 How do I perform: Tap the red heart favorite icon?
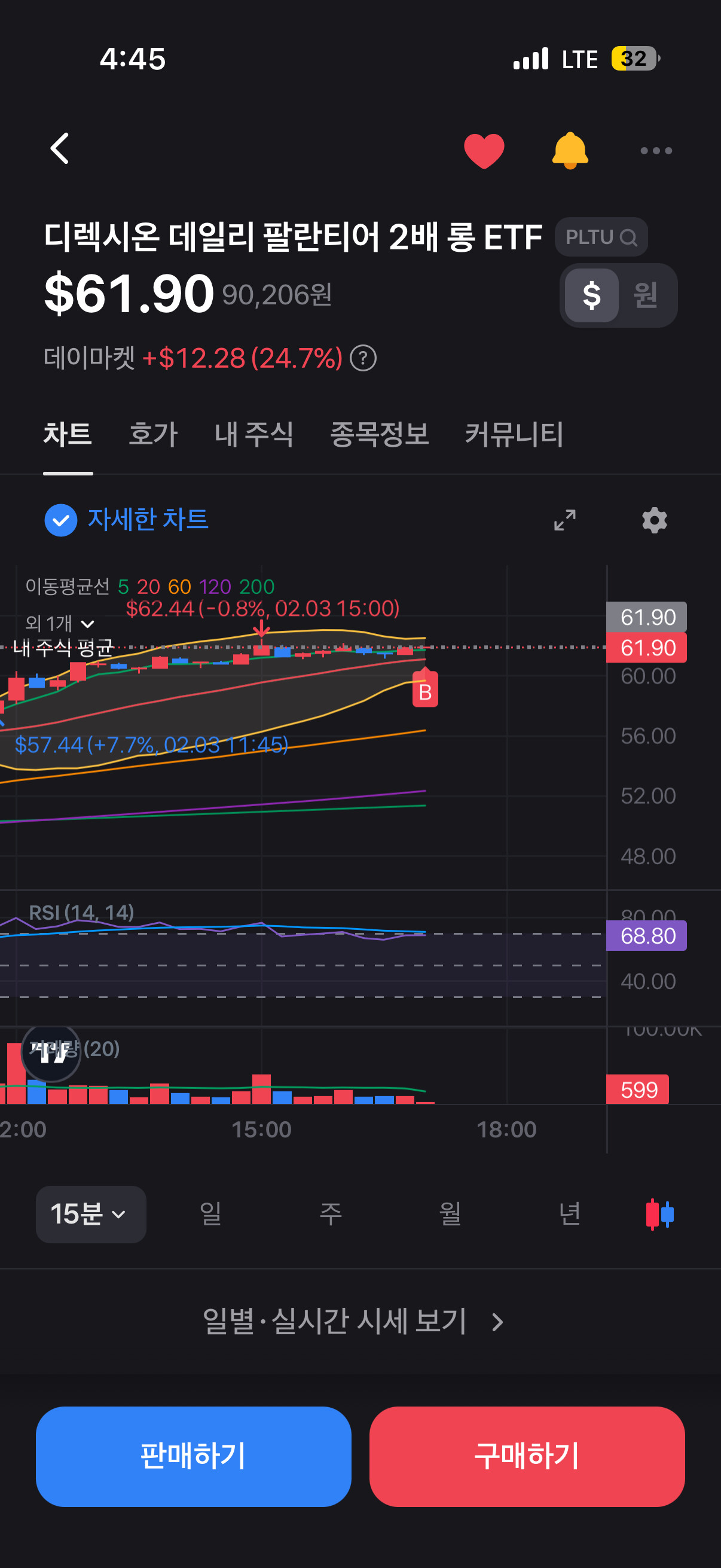tap(484, 150)
